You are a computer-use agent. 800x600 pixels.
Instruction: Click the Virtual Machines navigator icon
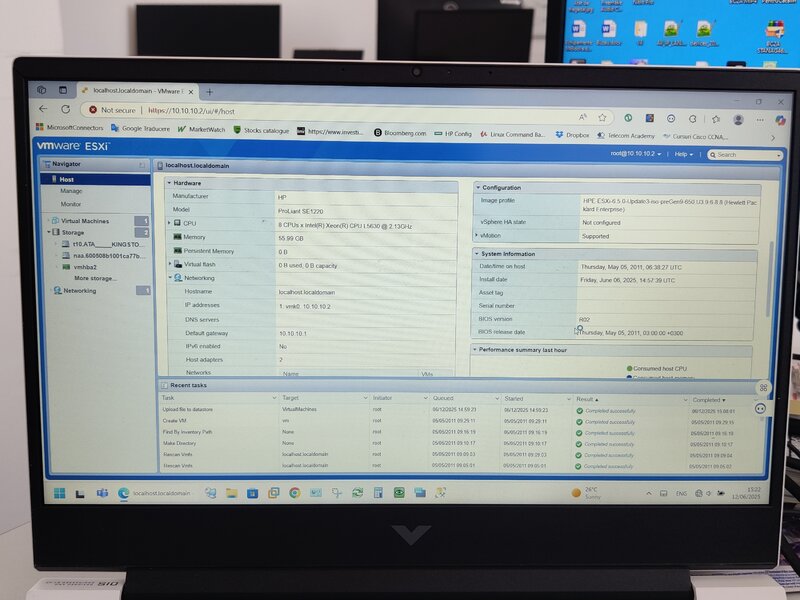55,220
